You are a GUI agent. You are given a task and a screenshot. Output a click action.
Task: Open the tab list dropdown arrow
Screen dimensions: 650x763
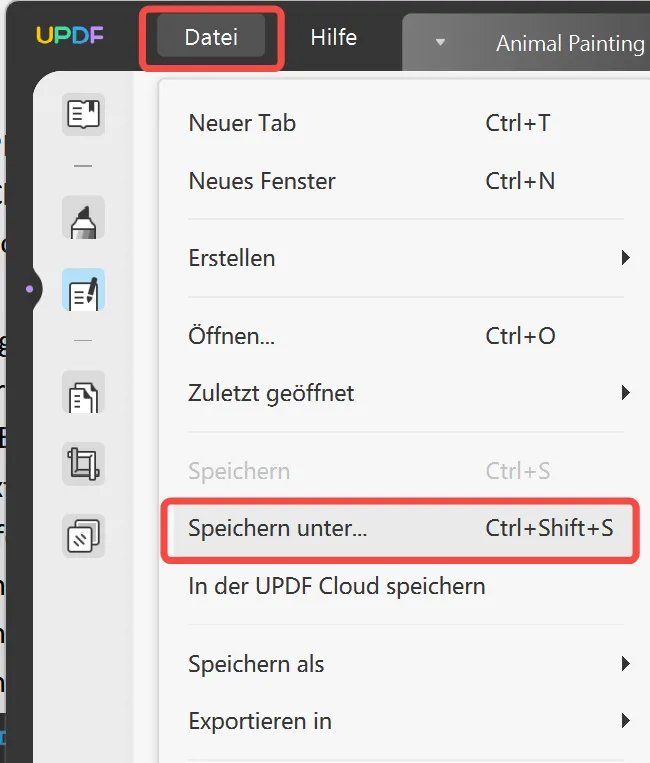pos(440,43)
